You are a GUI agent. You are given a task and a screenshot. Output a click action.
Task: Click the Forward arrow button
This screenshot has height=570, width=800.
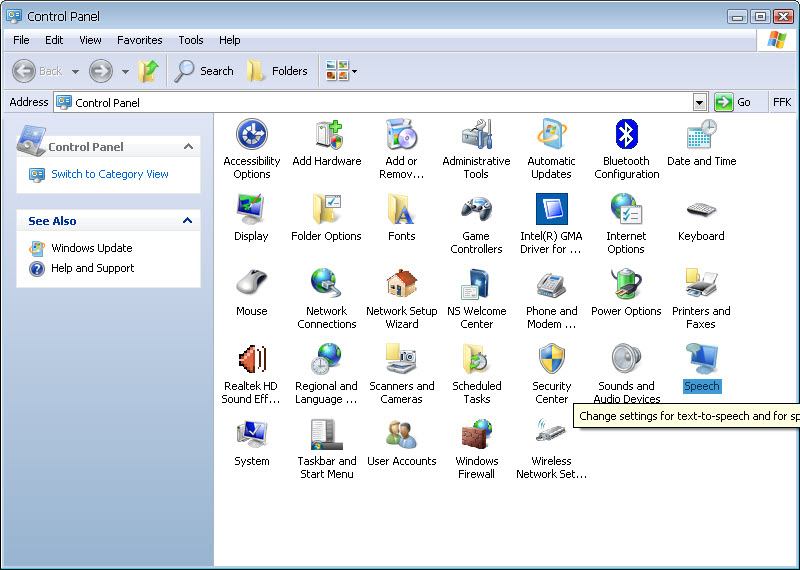point(101,71)
